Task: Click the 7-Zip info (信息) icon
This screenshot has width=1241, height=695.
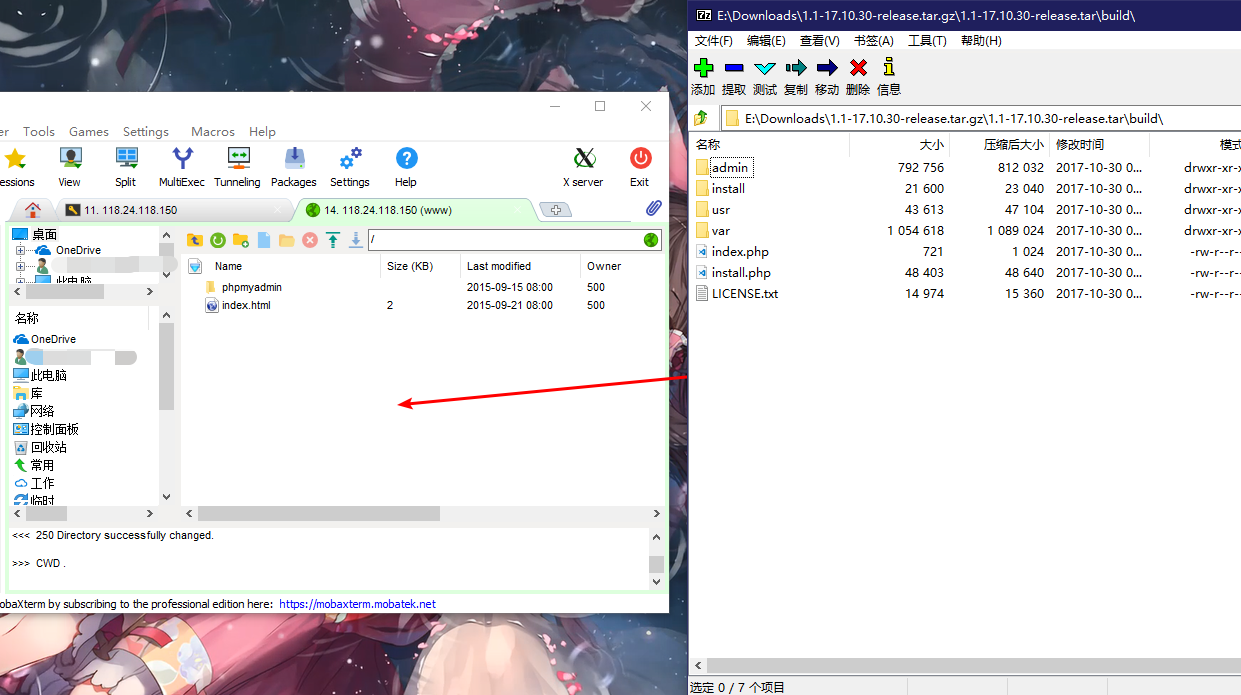Action: click(x=888, y=76)
